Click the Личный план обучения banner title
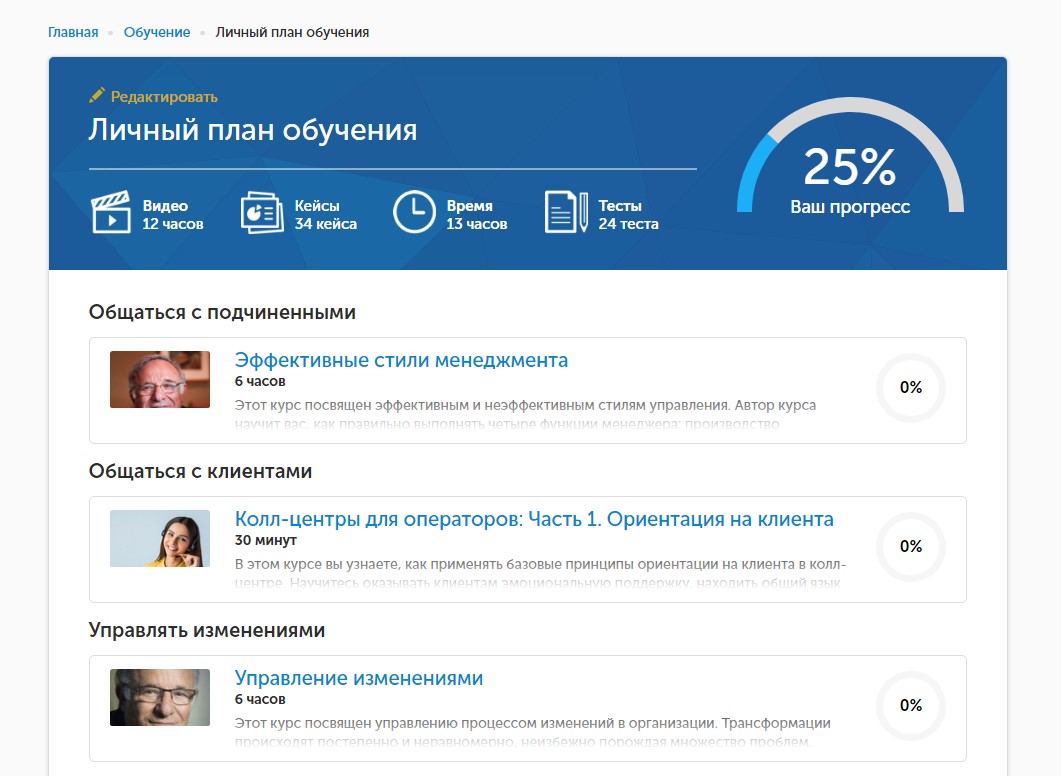 (252, 129)
